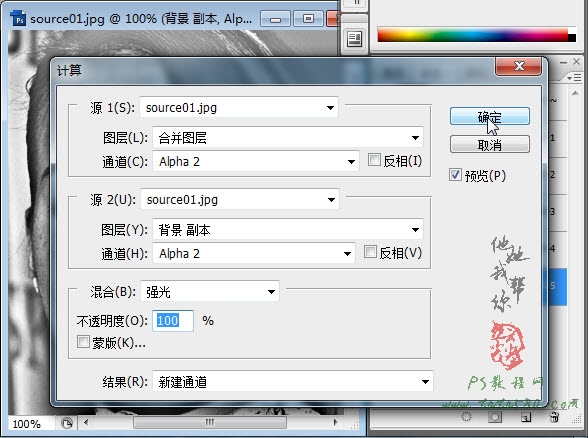Save selection as channel icon
The height and width of the screenshot is (438, 588).
tap(495, 417)
